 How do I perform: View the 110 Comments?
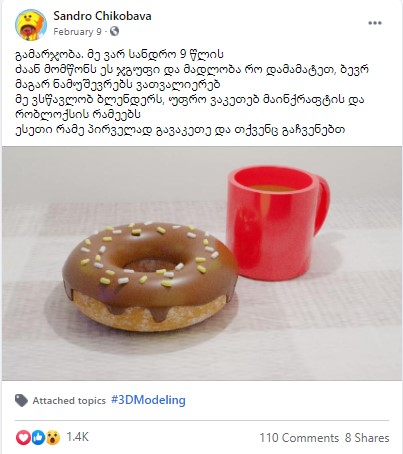(299, 438)
